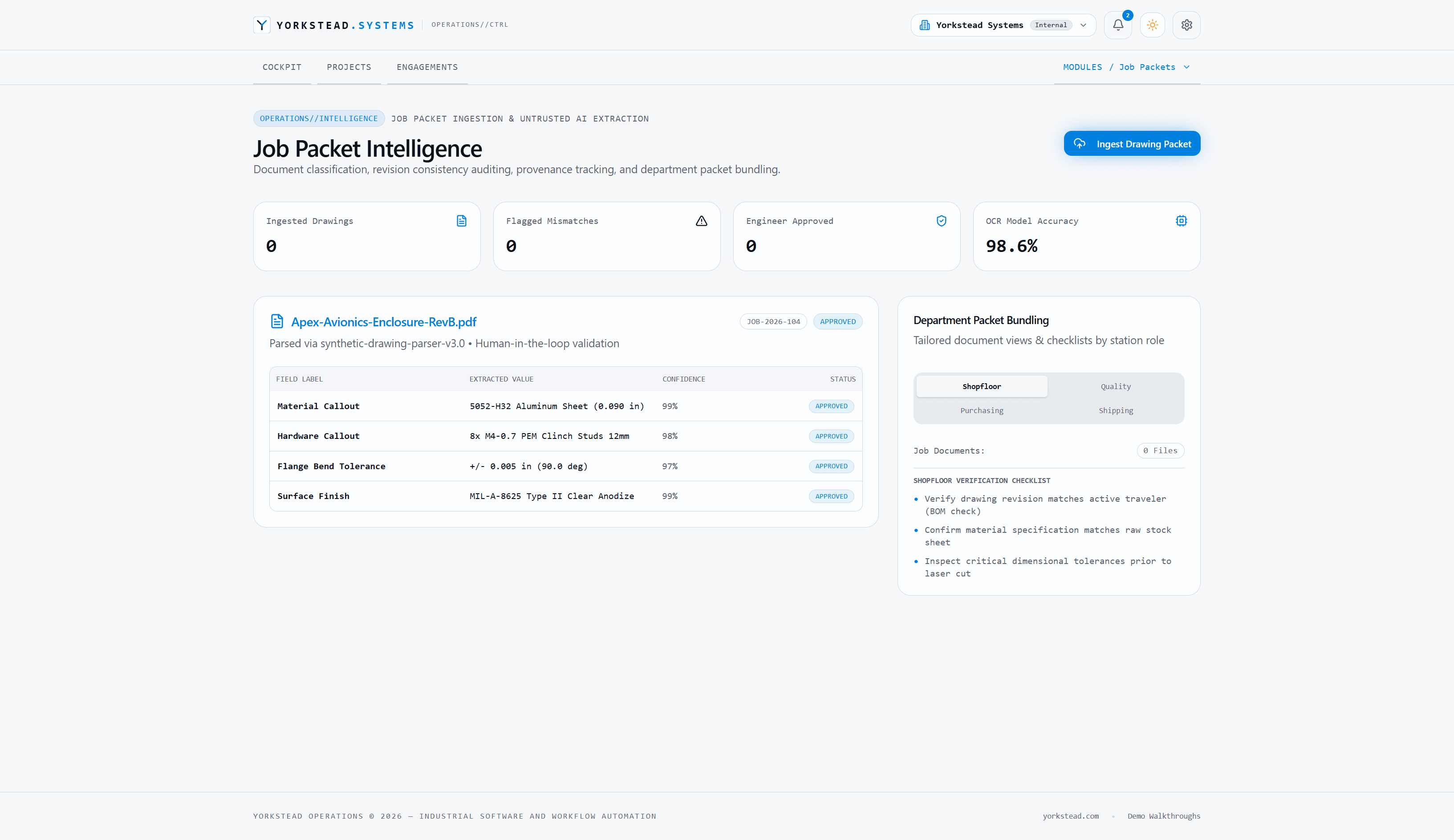Visit the yorkstead.com footer link
This screenshot has height=840, width=1454.
1070,816
